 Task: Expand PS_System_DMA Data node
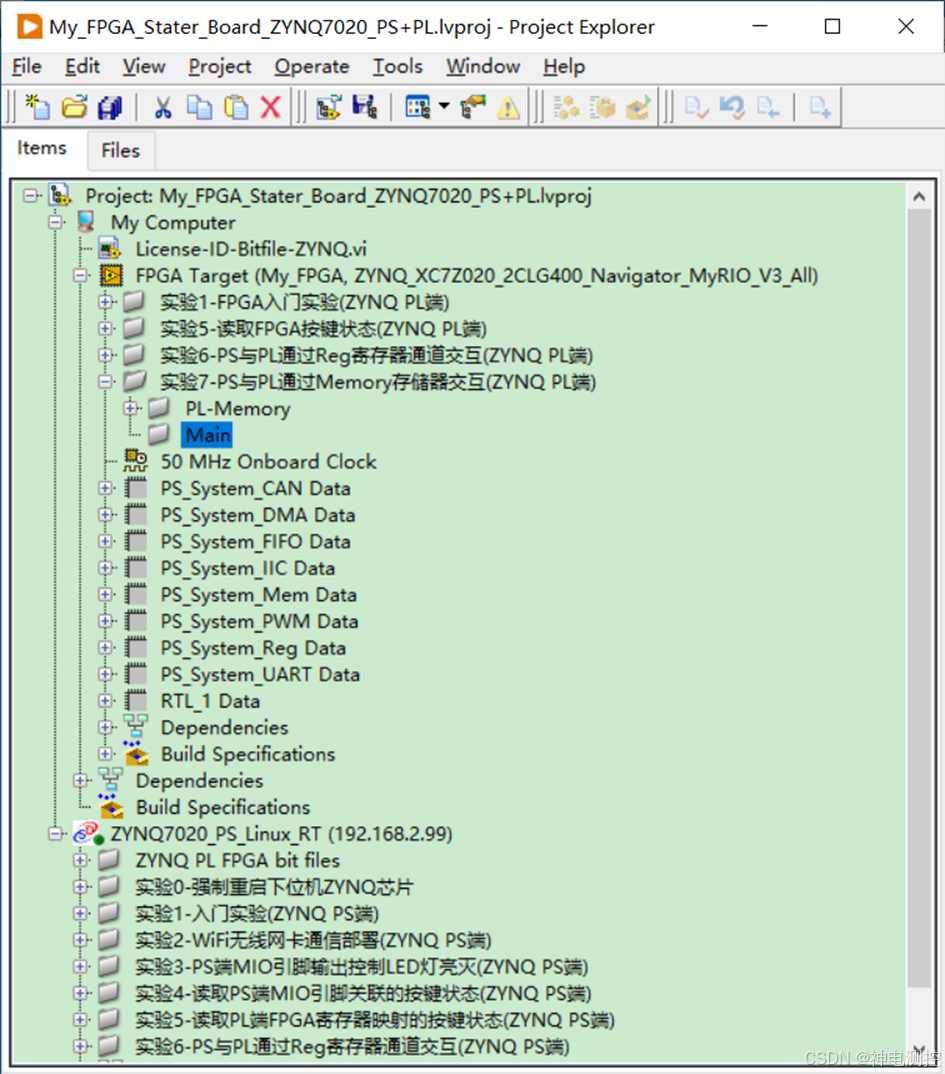105,514
